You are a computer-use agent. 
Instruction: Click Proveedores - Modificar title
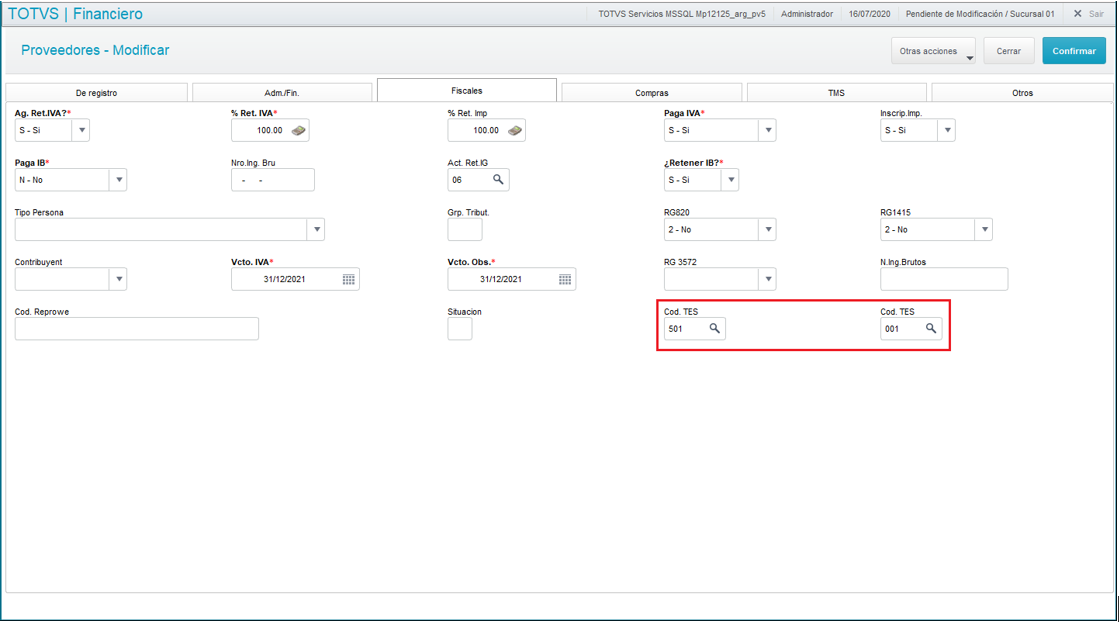(95, 51)
